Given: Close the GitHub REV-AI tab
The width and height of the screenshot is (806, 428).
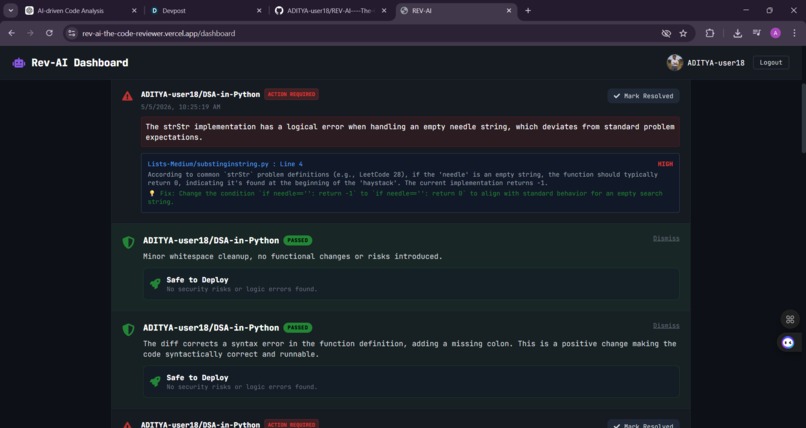Looking at the screenshot, I should (x=384, y=11).
